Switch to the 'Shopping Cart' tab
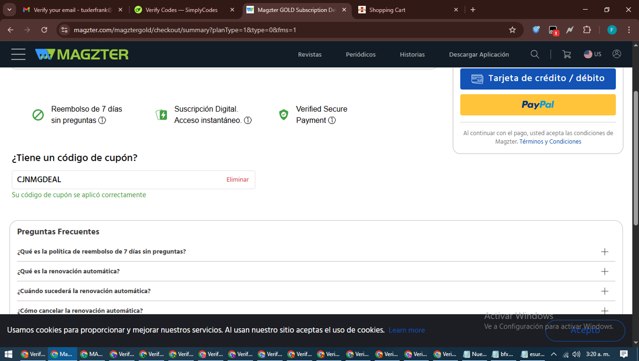The image size is (639, 361). [408, 10]
